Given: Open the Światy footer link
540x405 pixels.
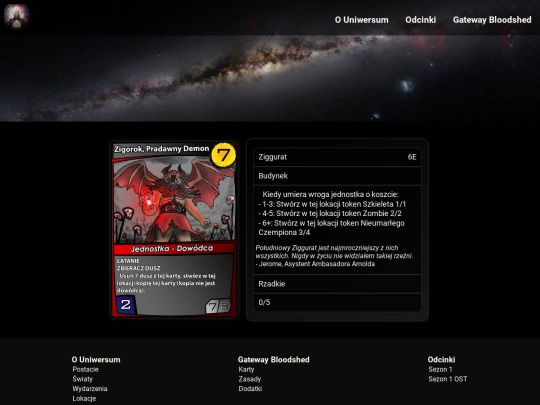Looking at the screenshot, I should click(x=83, y=379).
